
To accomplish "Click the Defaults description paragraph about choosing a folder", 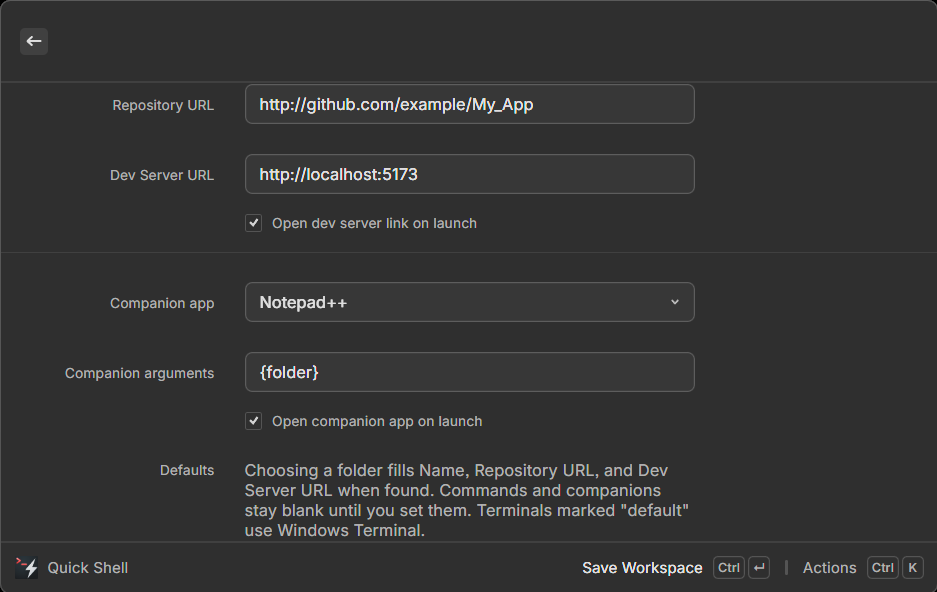I will click(x=467, y=500).
